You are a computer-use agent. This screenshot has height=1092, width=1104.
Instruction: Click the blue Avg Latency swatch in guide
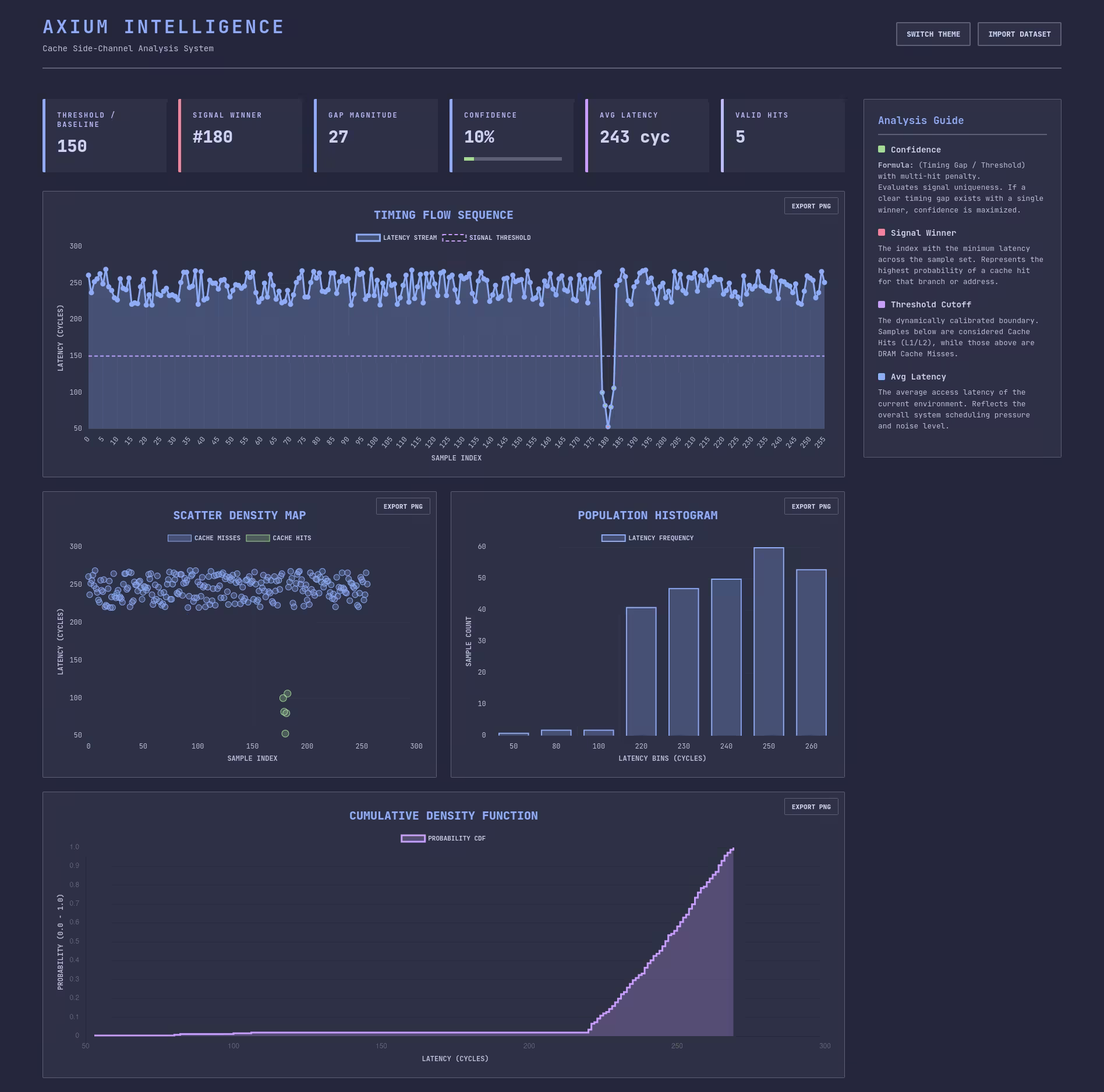point(882,377)
